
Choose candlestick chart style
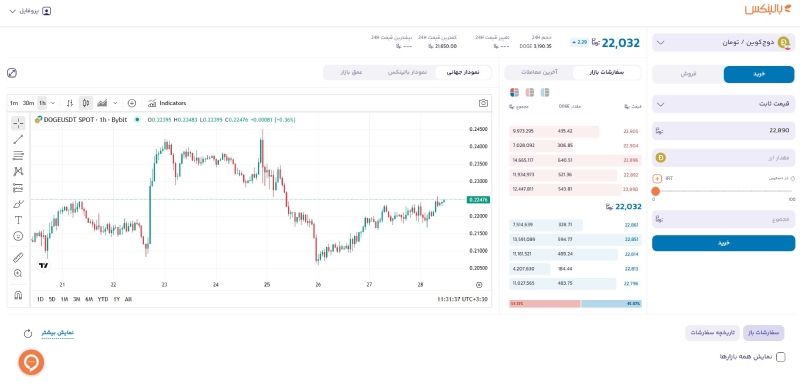click(86, 103)
